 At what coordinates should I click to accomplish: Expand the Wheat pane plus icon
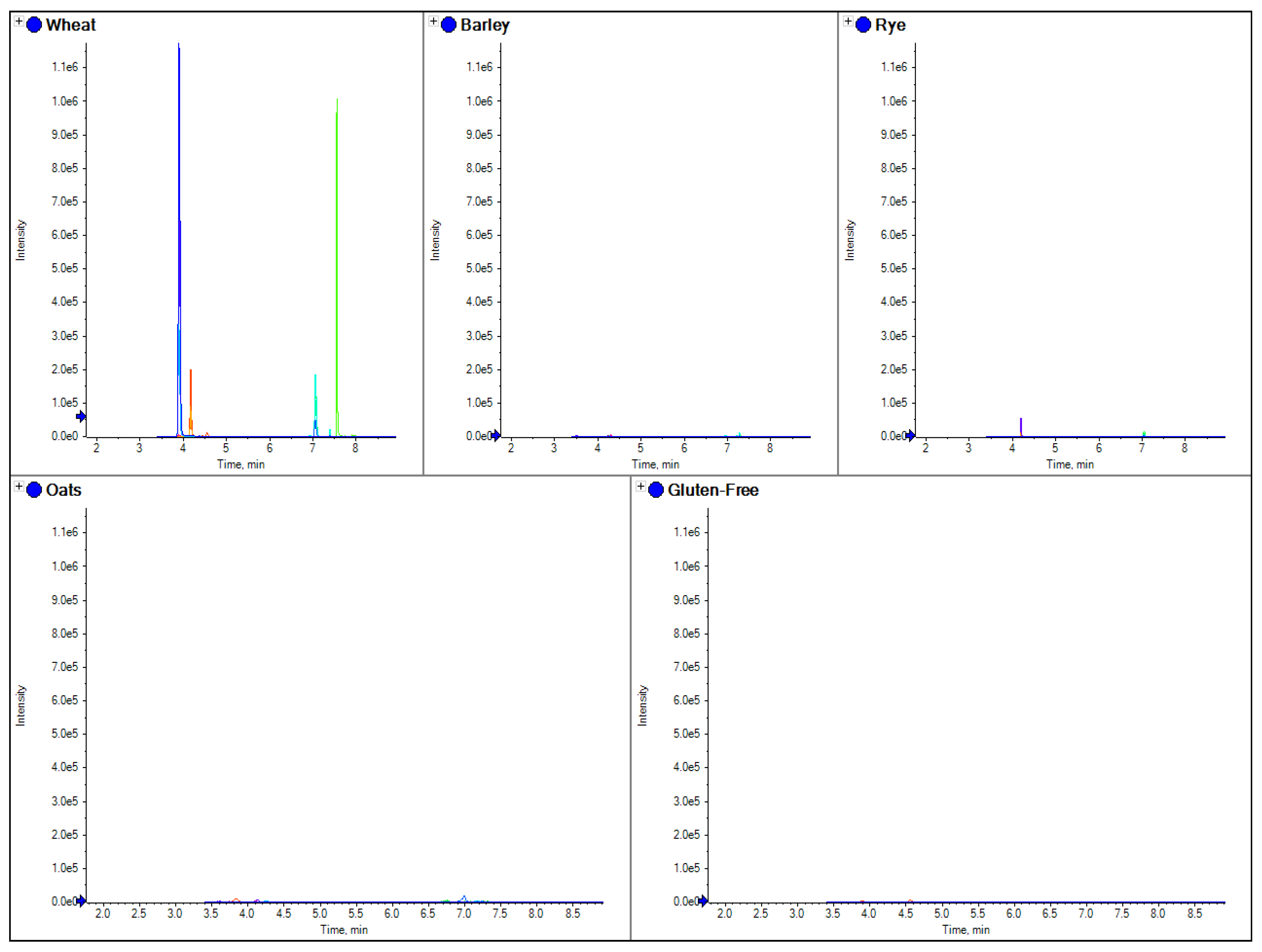tap(19, 22)
